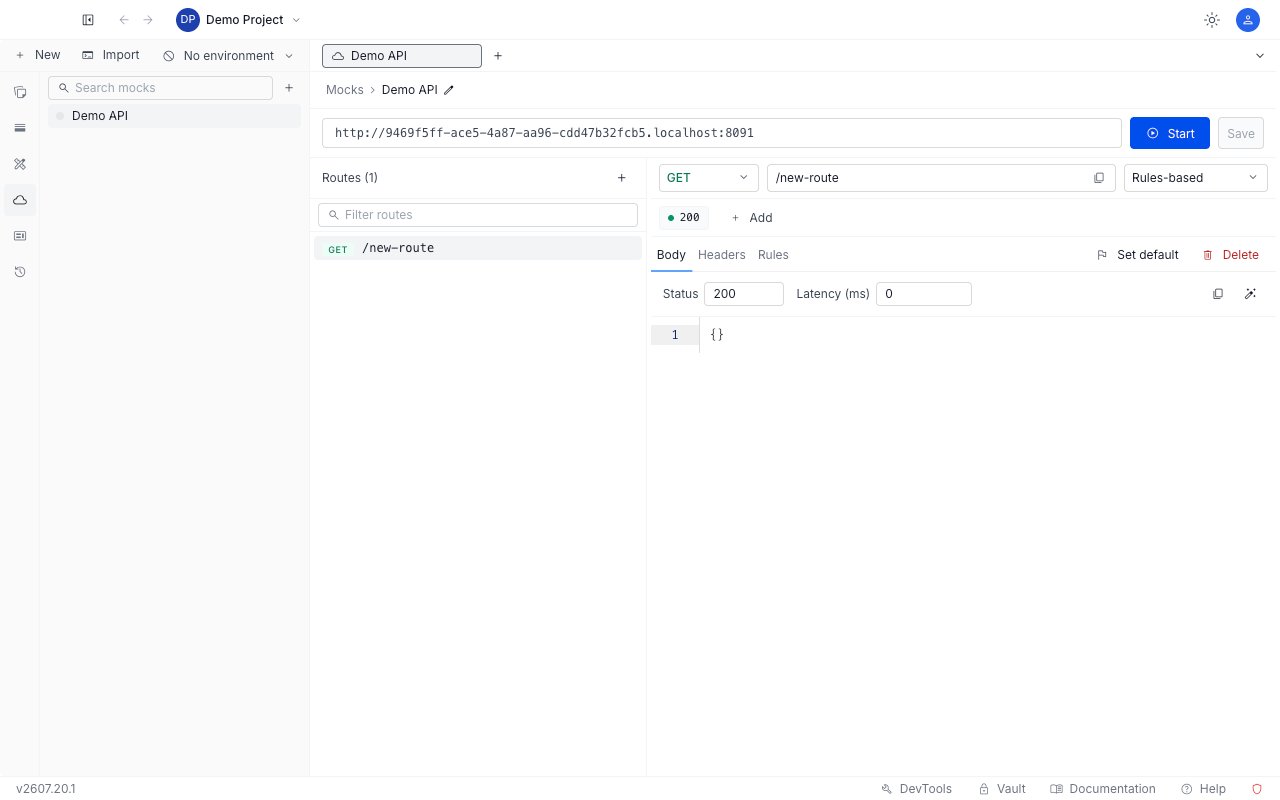Click the DP project avatar
This screenshot has width=1280, height=800.
click(188, 20)
